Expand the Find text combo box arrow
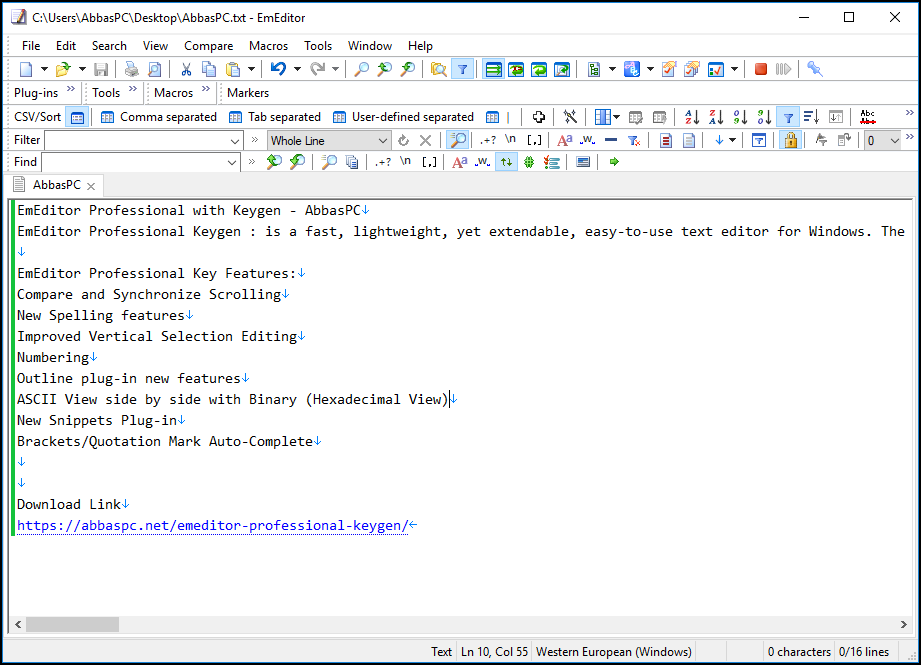 pyautogui.click(x=232, y=162)
